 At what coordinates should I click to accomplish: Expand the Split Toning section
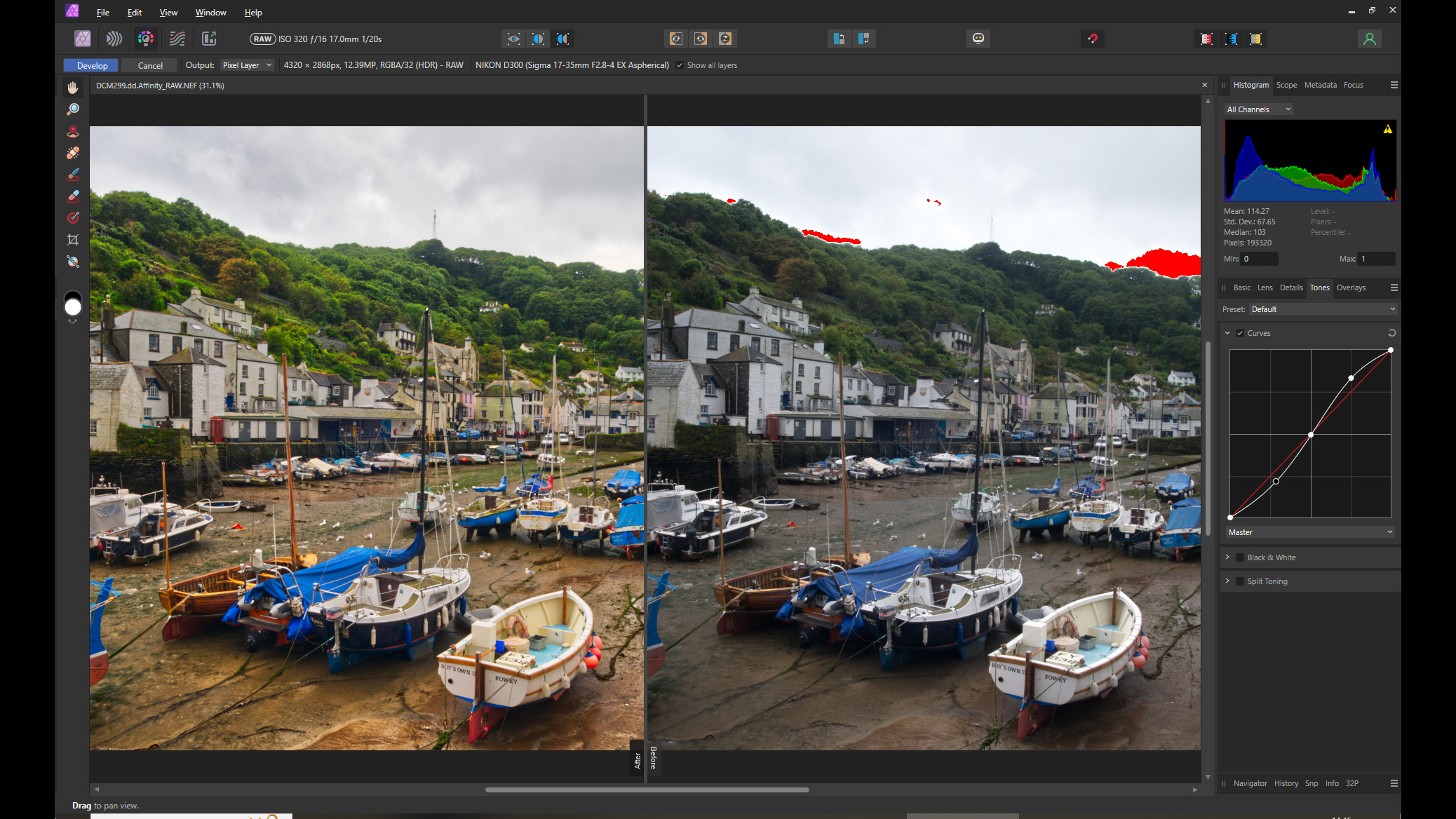coord(1227,581)
